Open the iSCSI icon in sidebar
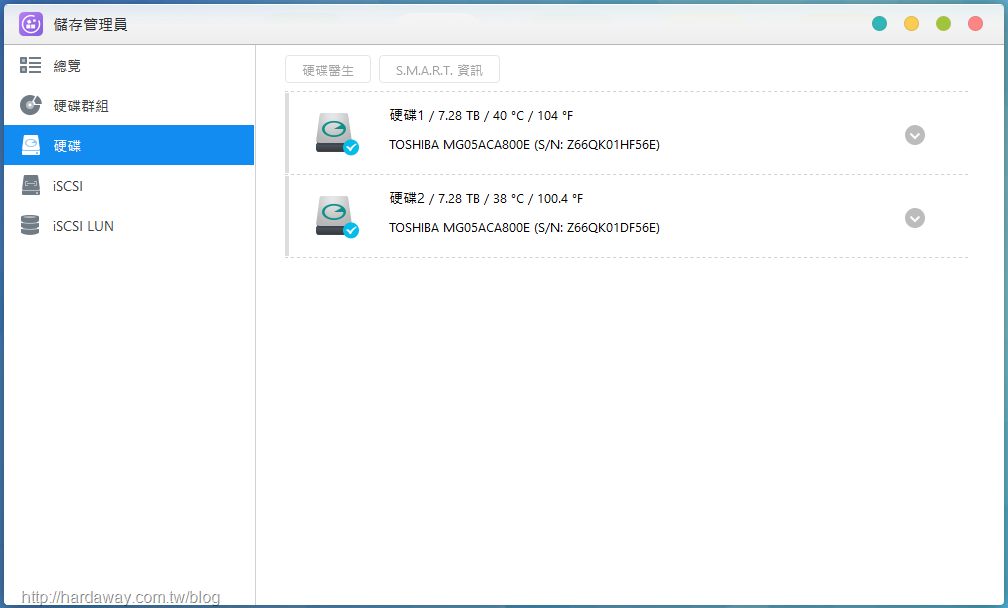The height and width of the screenshot is (608, 1008). point(30,185)
